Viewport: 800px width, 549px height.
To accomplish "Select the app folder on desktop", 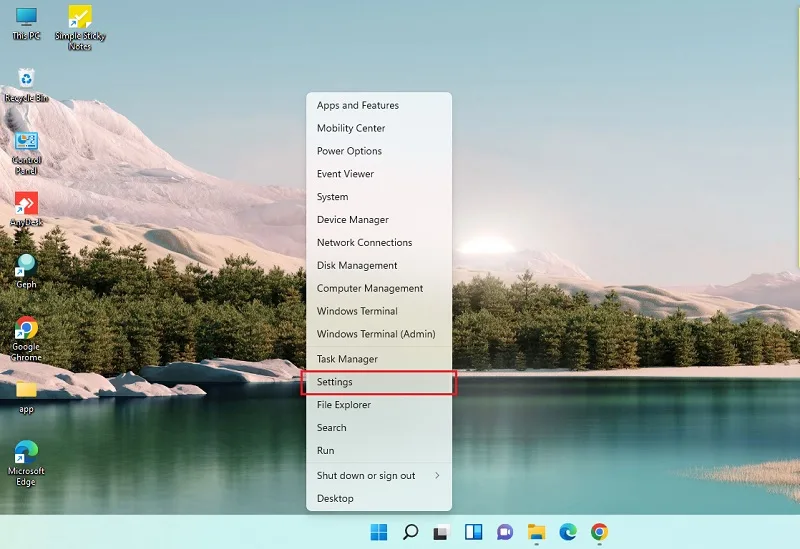I will point(26,397).
